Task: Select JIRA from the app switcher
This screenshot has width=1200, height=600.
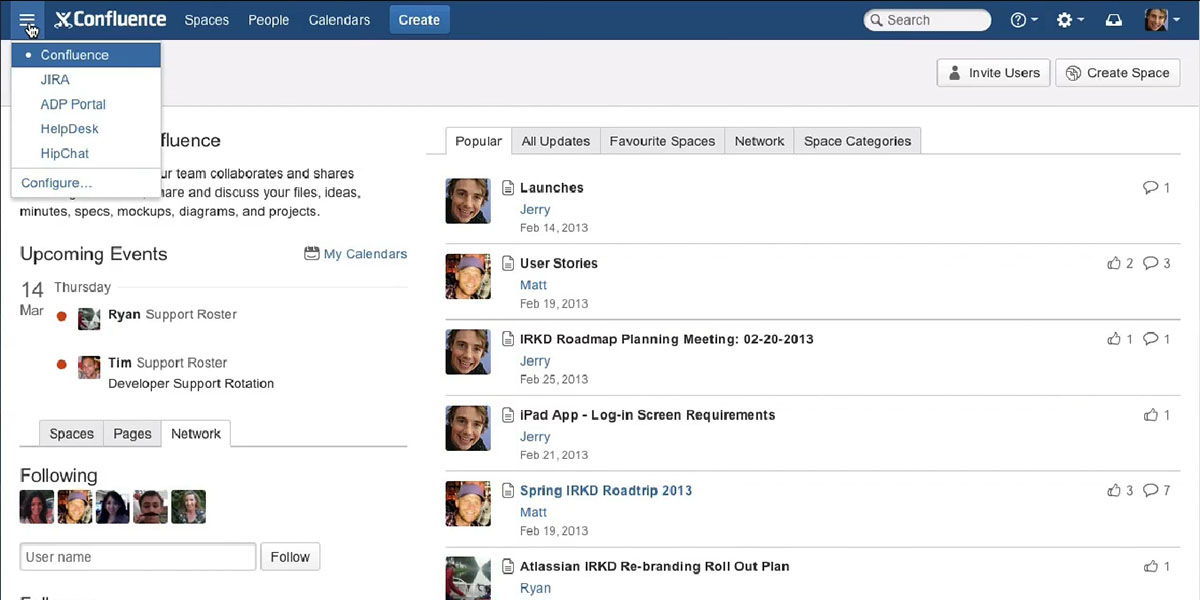Action: [55, 80]
